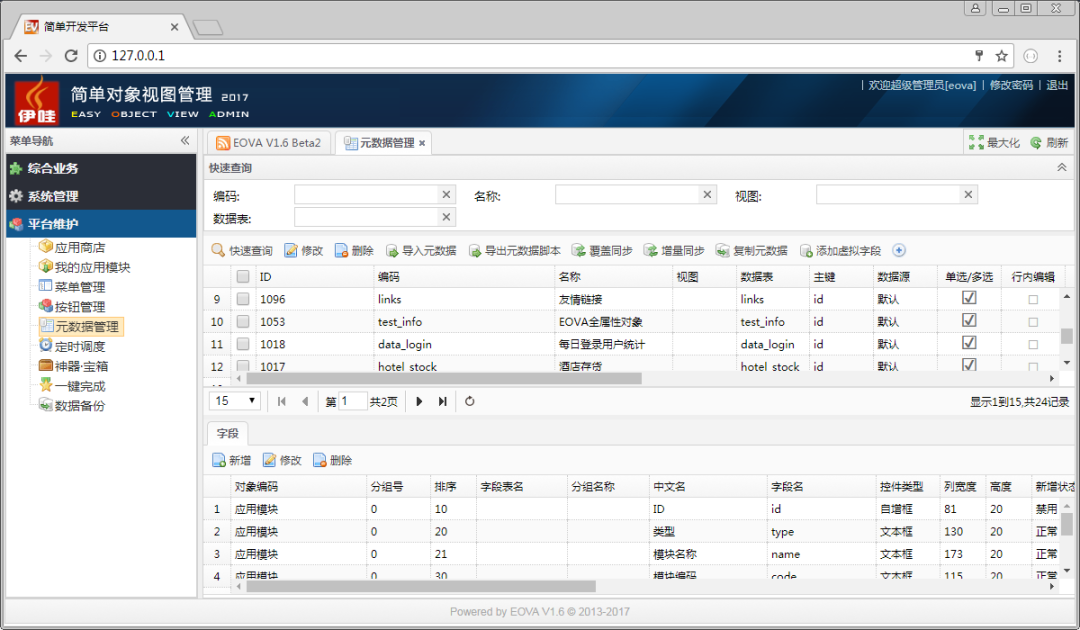
Task: Bookmark this page with star icon
Action: click(1001, 56)
